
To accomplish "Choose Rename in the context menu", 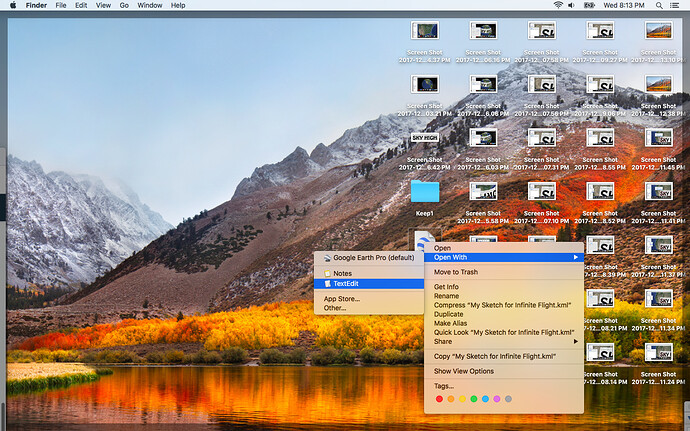I will (x=504, y=296).
